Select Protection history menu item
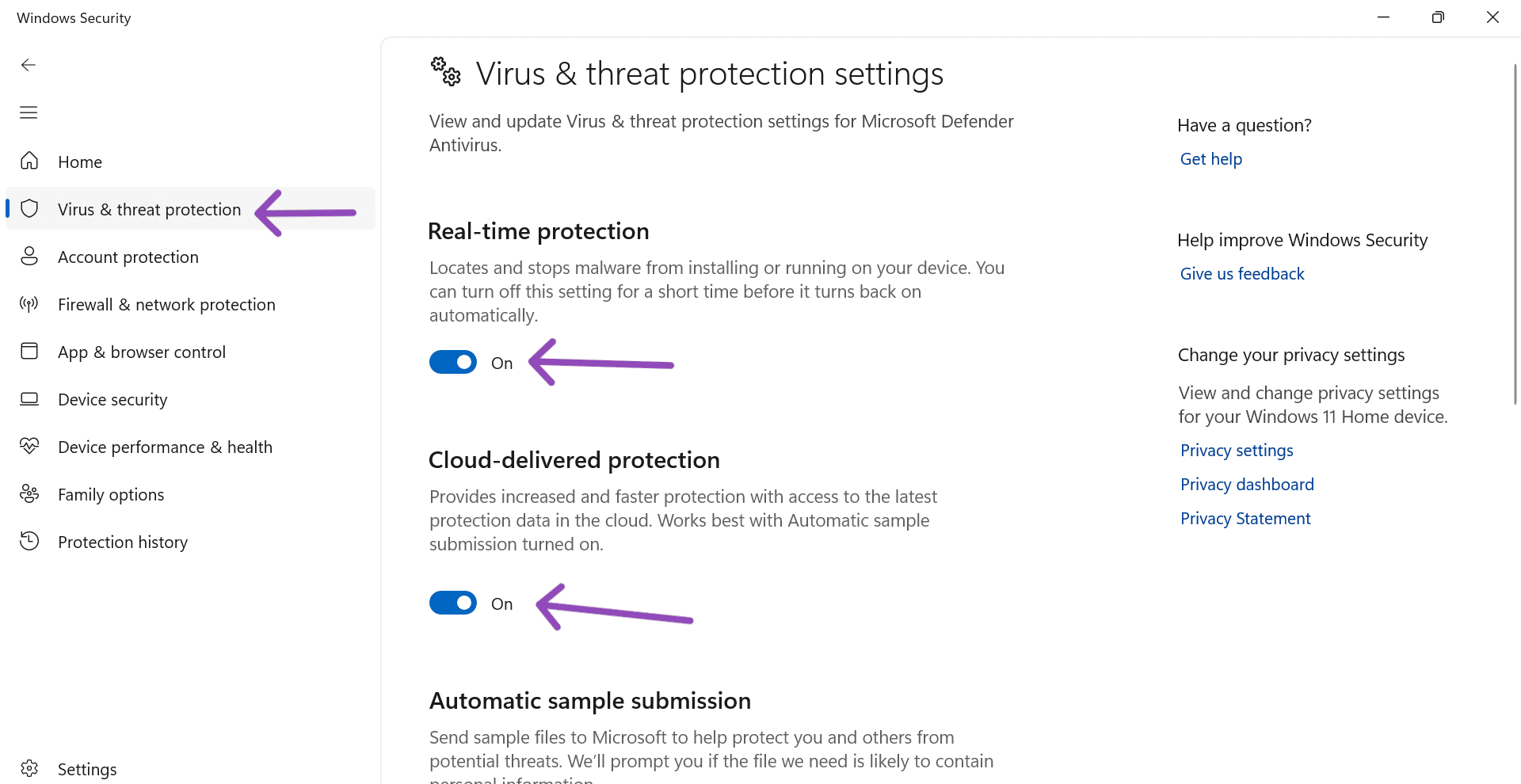 (123, 542)
